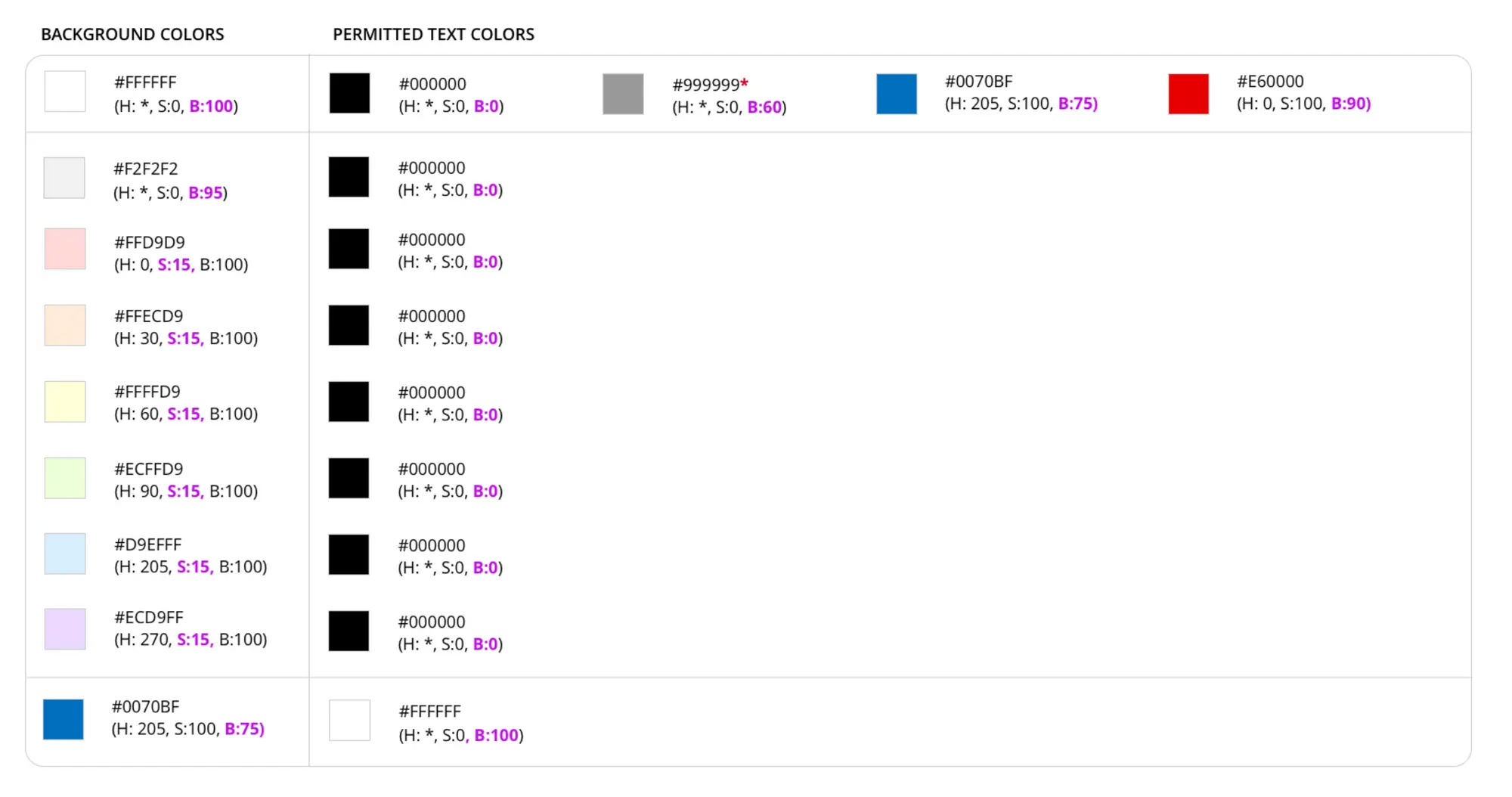Choose the white text swatch in the bottom row
1512x797 pixels.
pyautogui.click(x=349, y=721)
